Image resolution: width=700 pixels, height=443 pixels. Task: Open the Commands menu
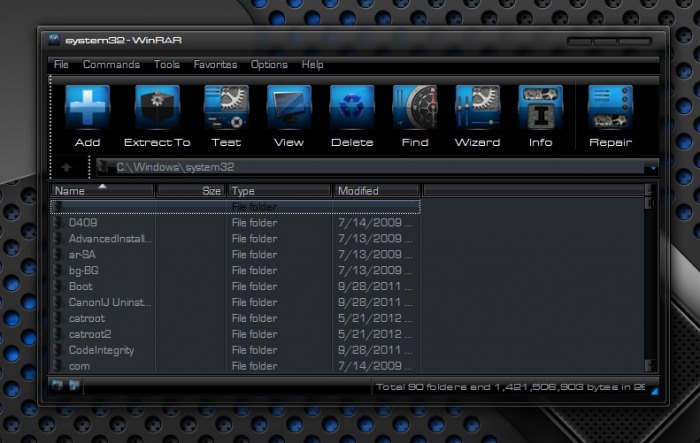(111, 64)
